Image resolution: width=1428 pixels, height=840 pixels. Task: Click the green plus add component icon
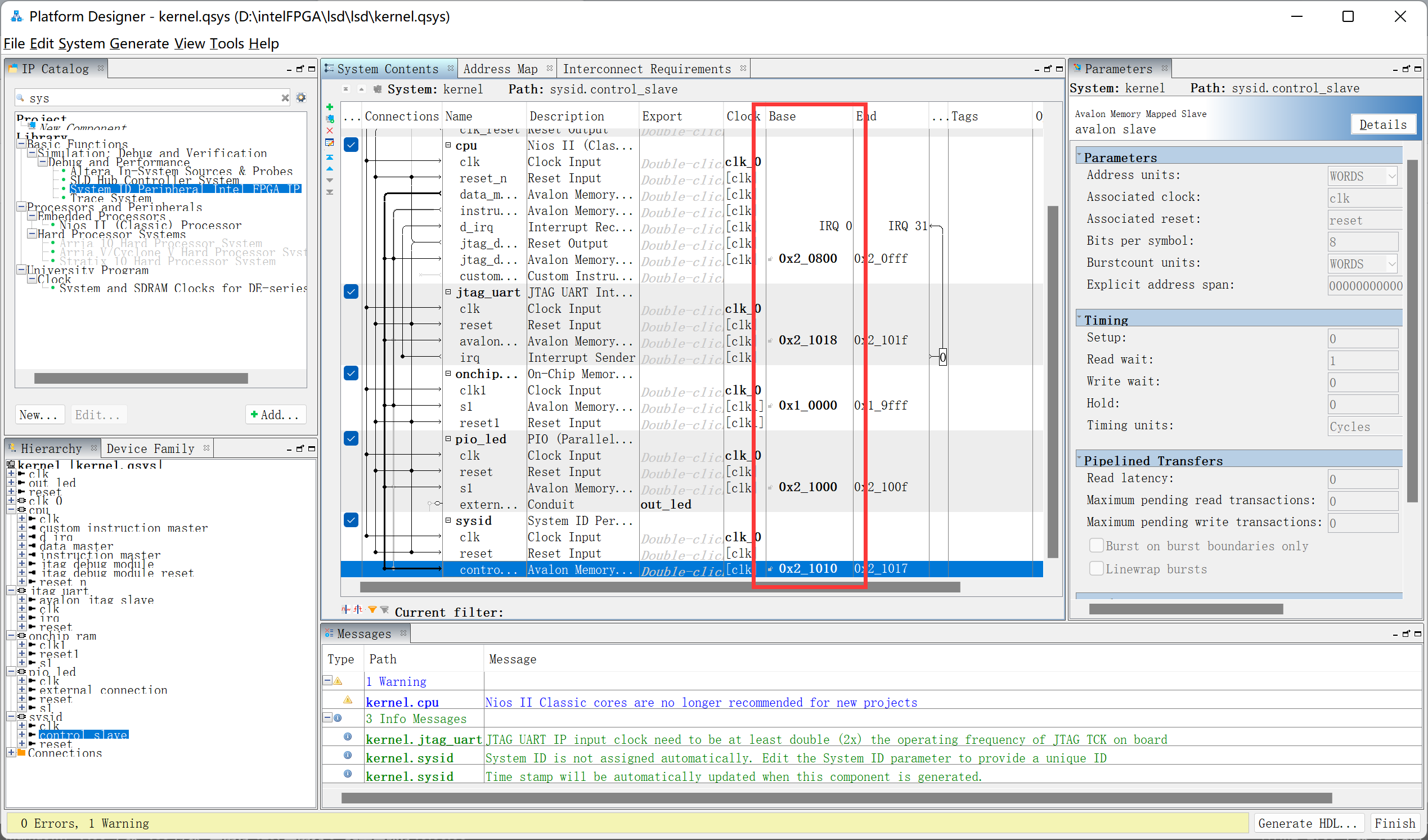pyautogui.click(x=330, y=107)
